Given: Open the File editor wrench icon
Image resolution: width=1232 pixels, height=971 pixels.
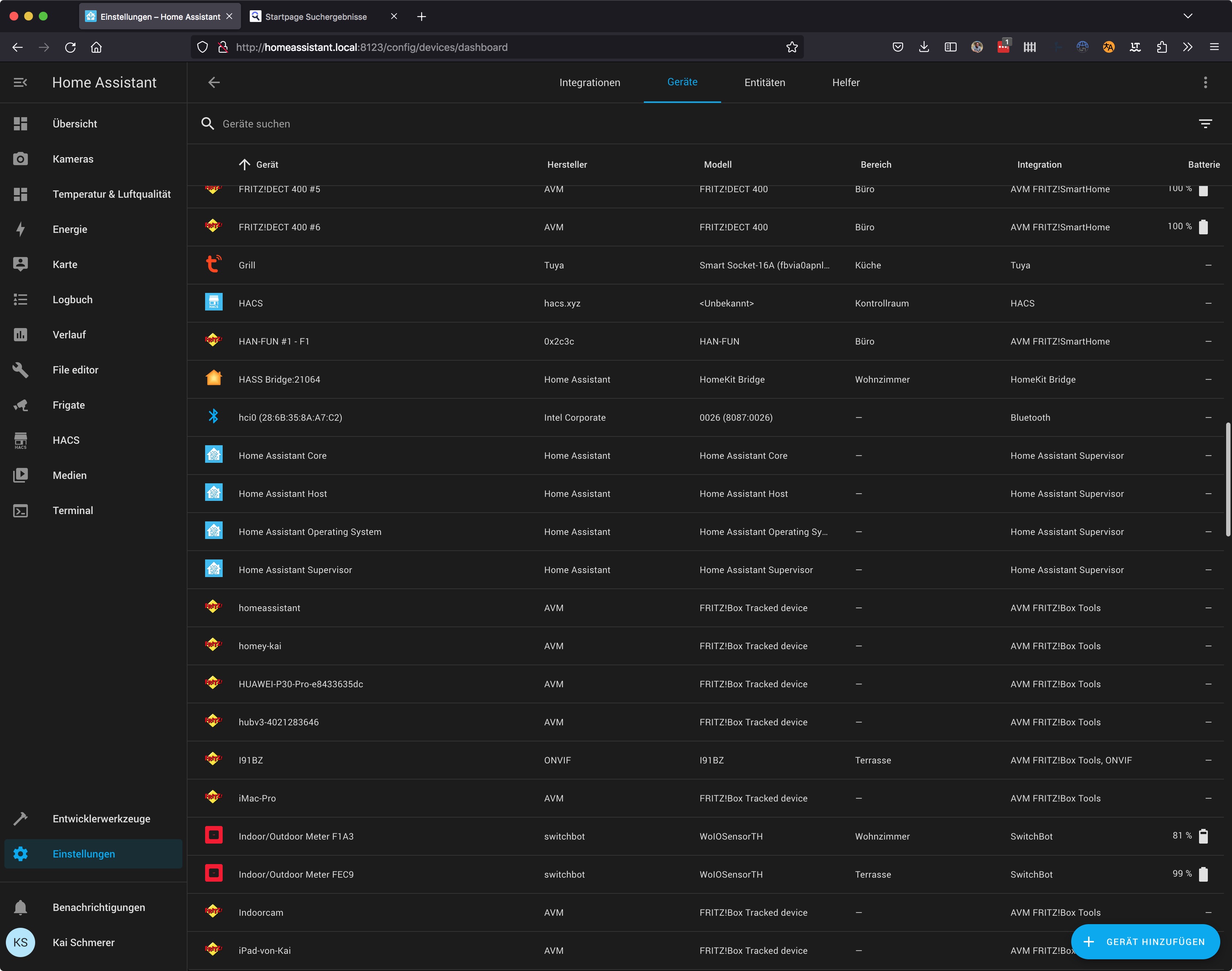Looking at the screenshot, I should (21, 370).
